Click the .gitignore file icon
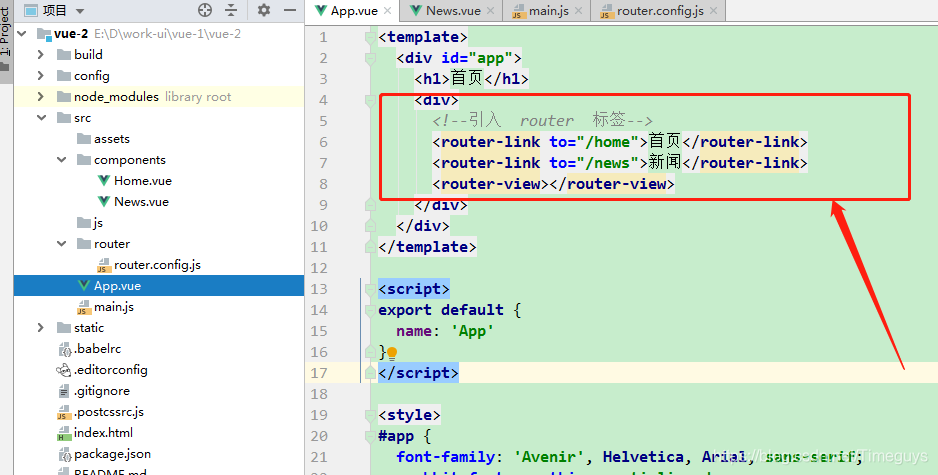 (64, 391)
